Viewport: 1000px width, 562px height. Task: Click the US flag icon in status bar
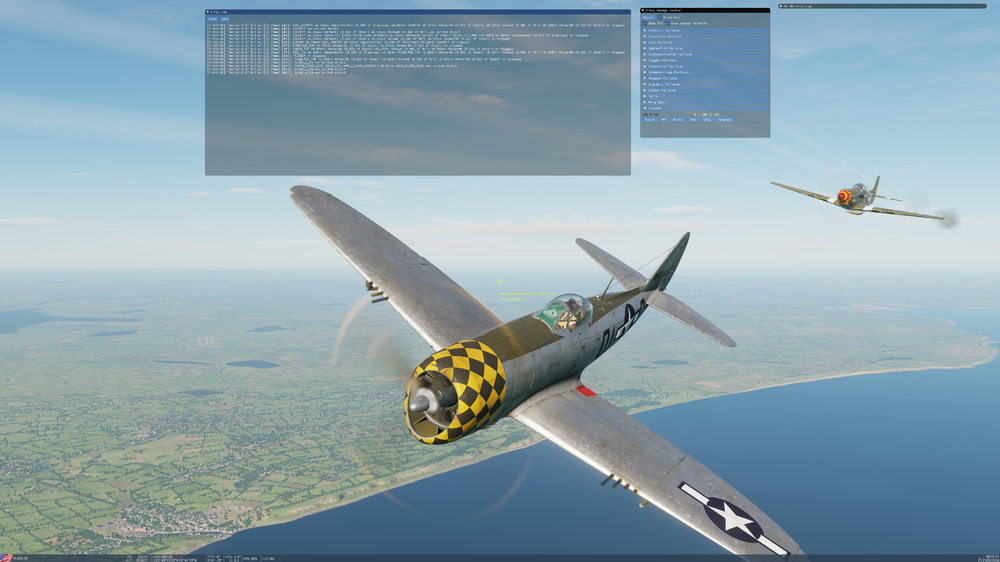pyautogui.click(x=6, y=558)
